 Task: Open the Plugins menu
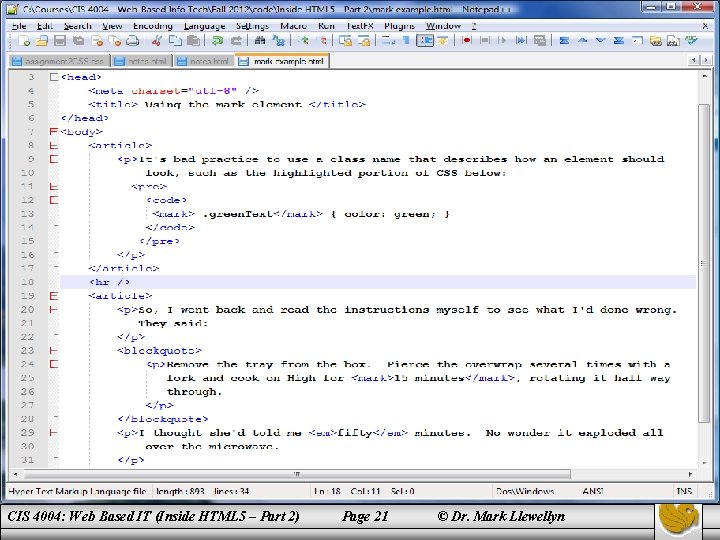click(399, 26)
